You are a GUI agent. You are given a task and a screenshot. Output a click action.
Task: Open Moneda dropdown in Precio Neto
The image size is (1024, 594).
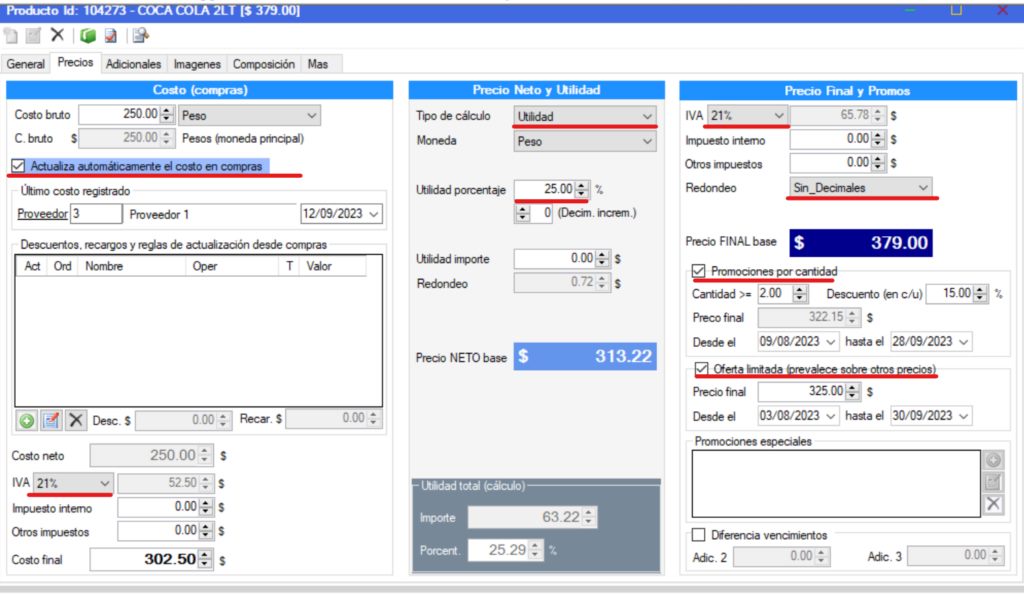point(584,141)
